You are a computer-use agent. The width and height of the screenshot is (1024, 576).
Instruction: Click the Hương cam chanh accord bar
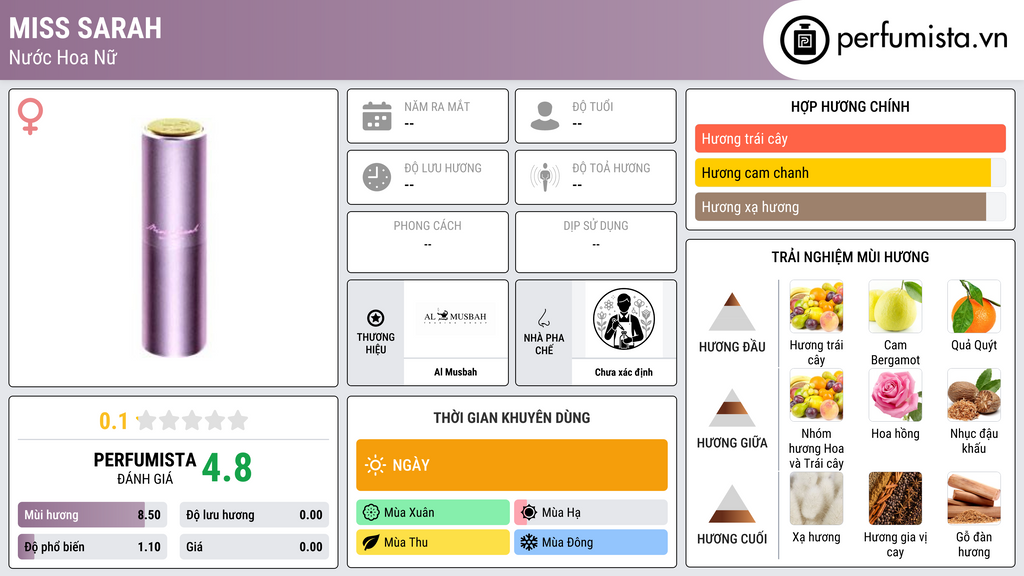[850, 173]
